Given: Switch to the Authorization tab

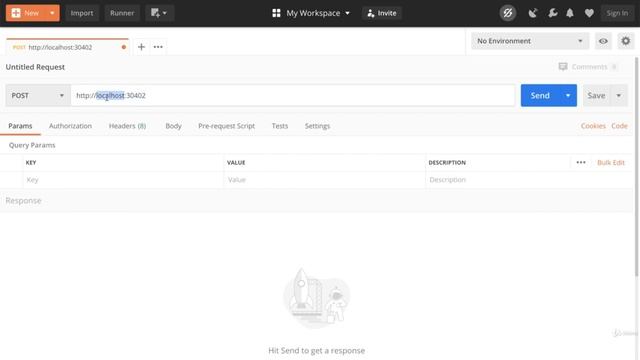Looking at the screenshot, I should 70,126.
